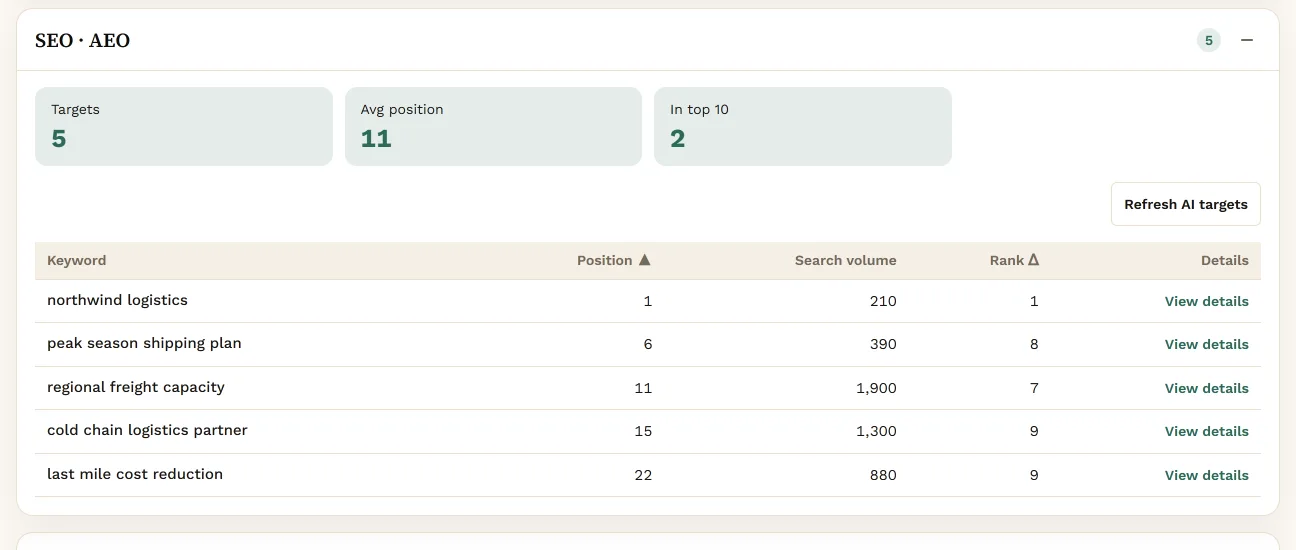Viewport: 1296px width, 550px height.
Task: View details for last mile cost reduction
Action: click(x=1207, y=475)
